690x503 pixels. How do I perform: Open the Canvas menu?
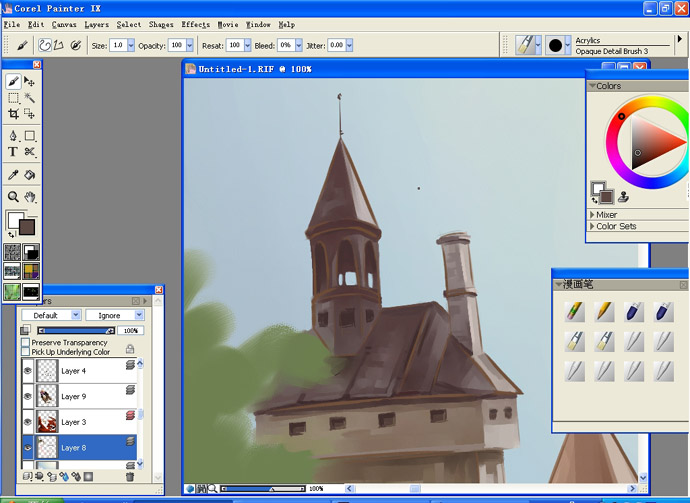64,25
